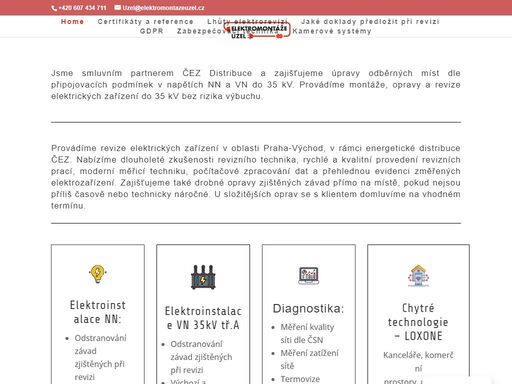Click the smart home house icon
The image size is (512, 384).
(x=418, y=276)
